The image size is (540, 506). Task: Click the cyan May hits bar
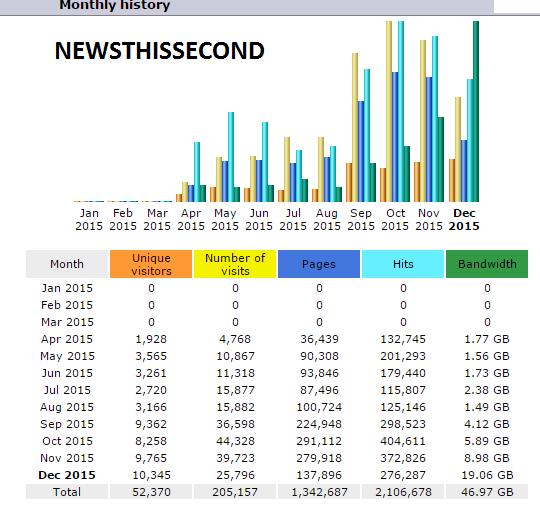(231, 157)
